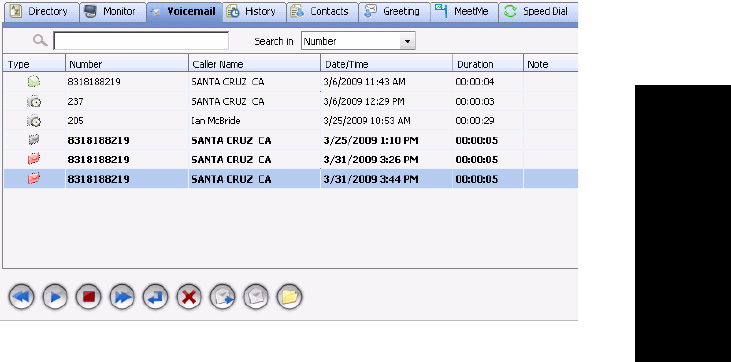Image resolution: width=731 pixels, height=362 pixels.
Task: Select number 237 in the list
Action: [76, 101]
